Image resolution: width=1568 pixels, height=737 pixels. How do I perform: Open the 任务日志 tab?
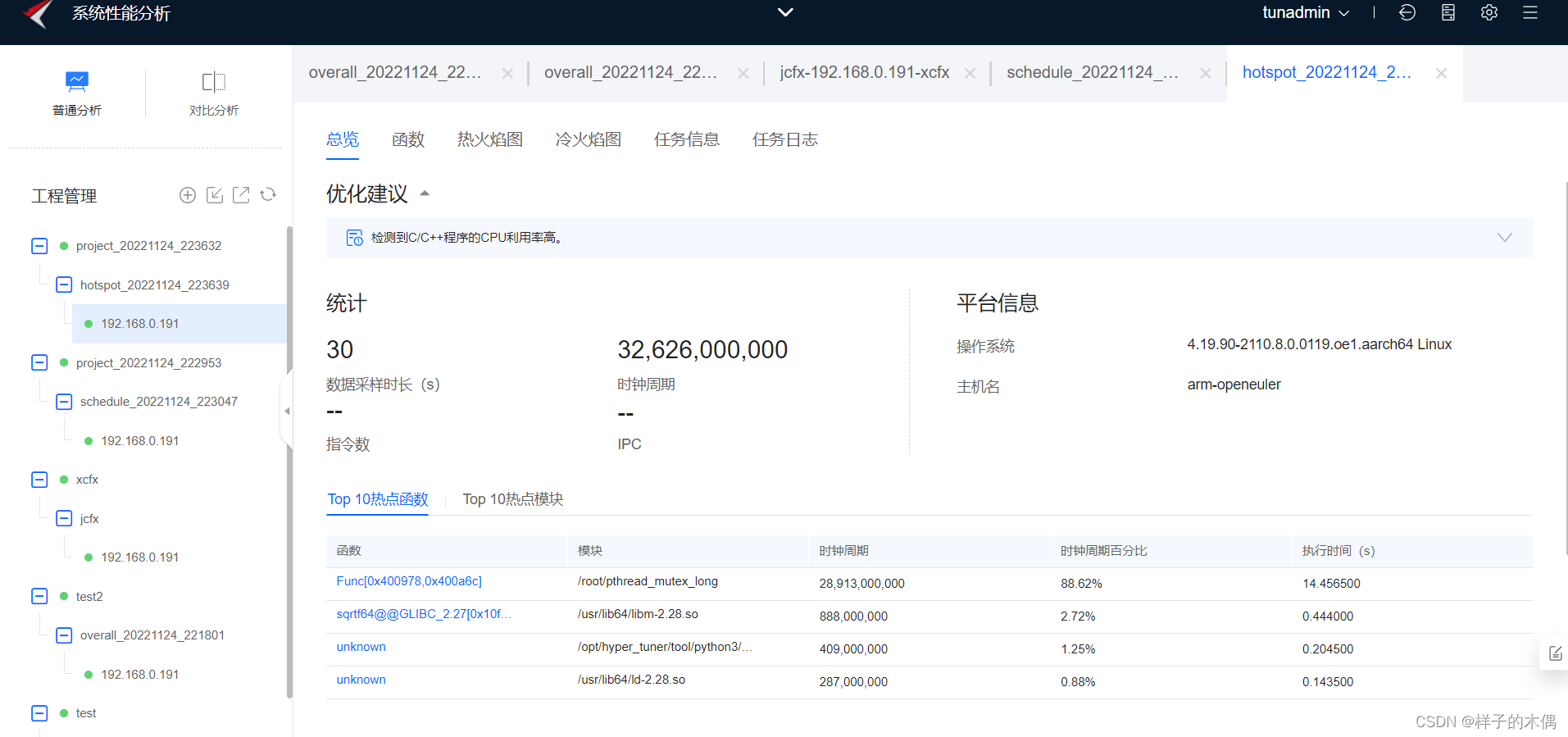coord(785,139)
